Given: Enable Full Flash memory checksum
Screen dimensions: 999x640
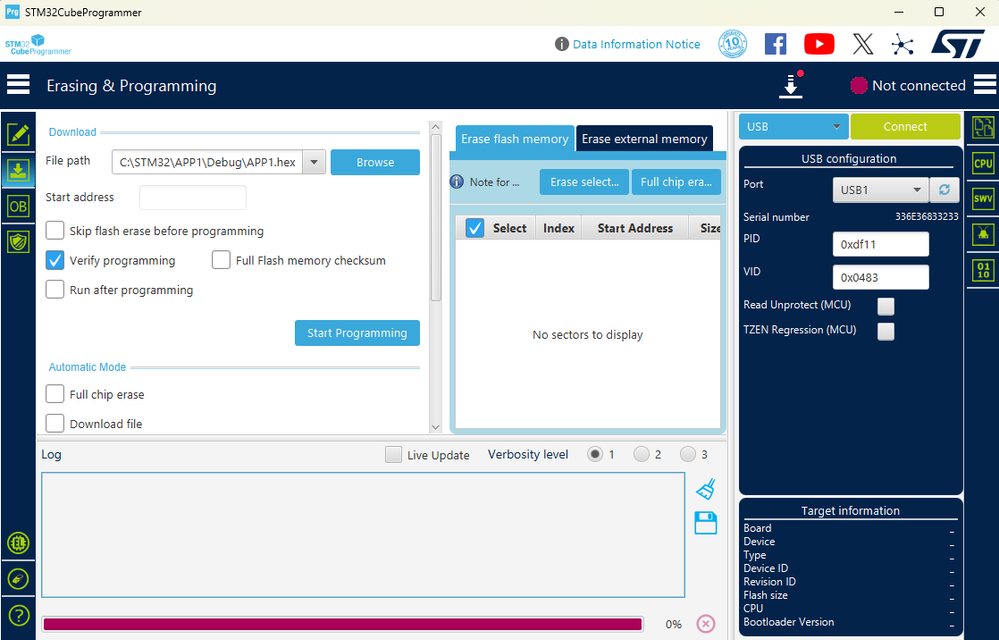Looking at the screenshot, I should tap(221, 260).
